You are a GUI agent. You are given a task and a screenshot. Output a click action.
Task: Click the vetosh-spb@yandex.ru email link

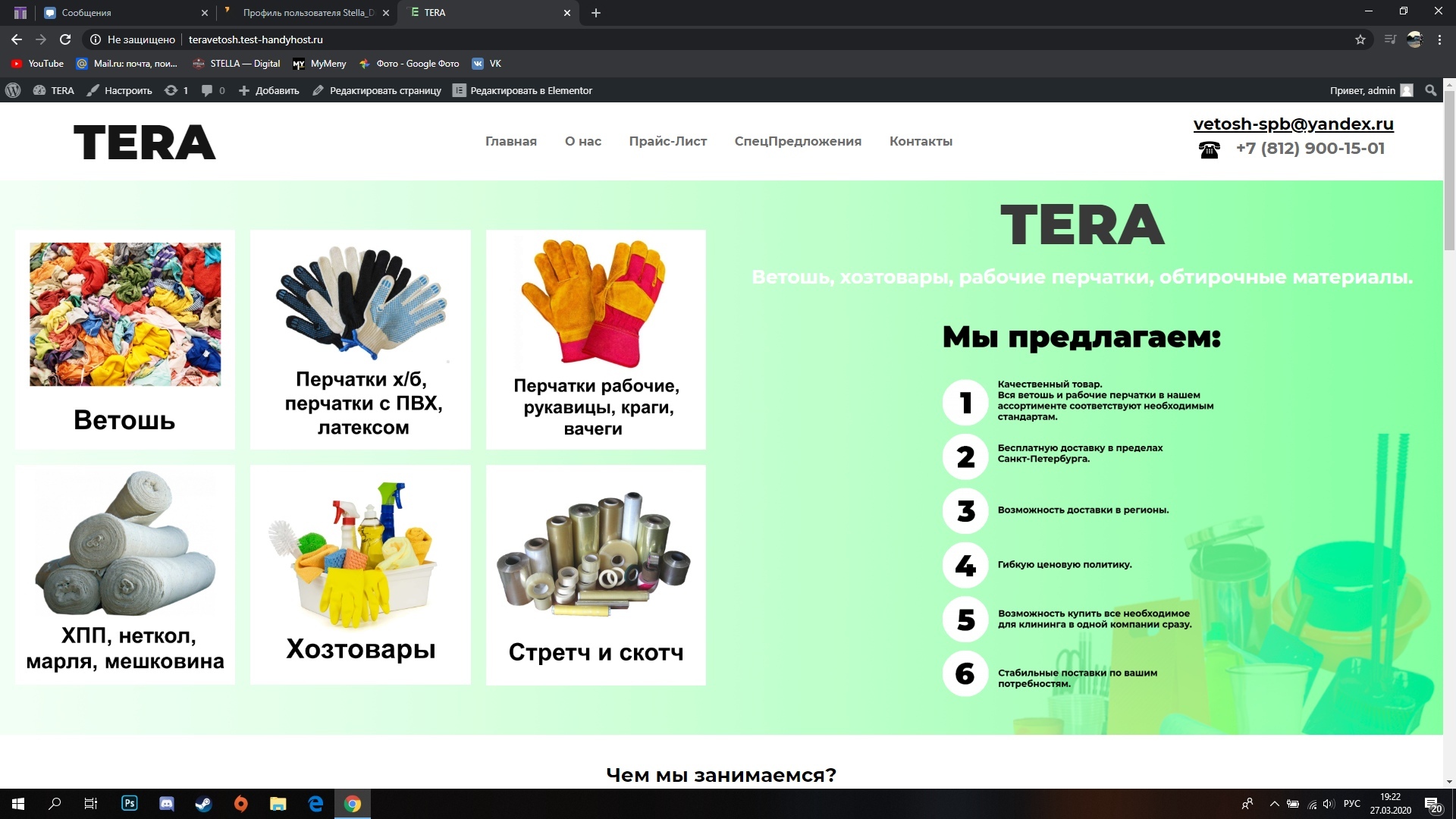[1293, 124]
